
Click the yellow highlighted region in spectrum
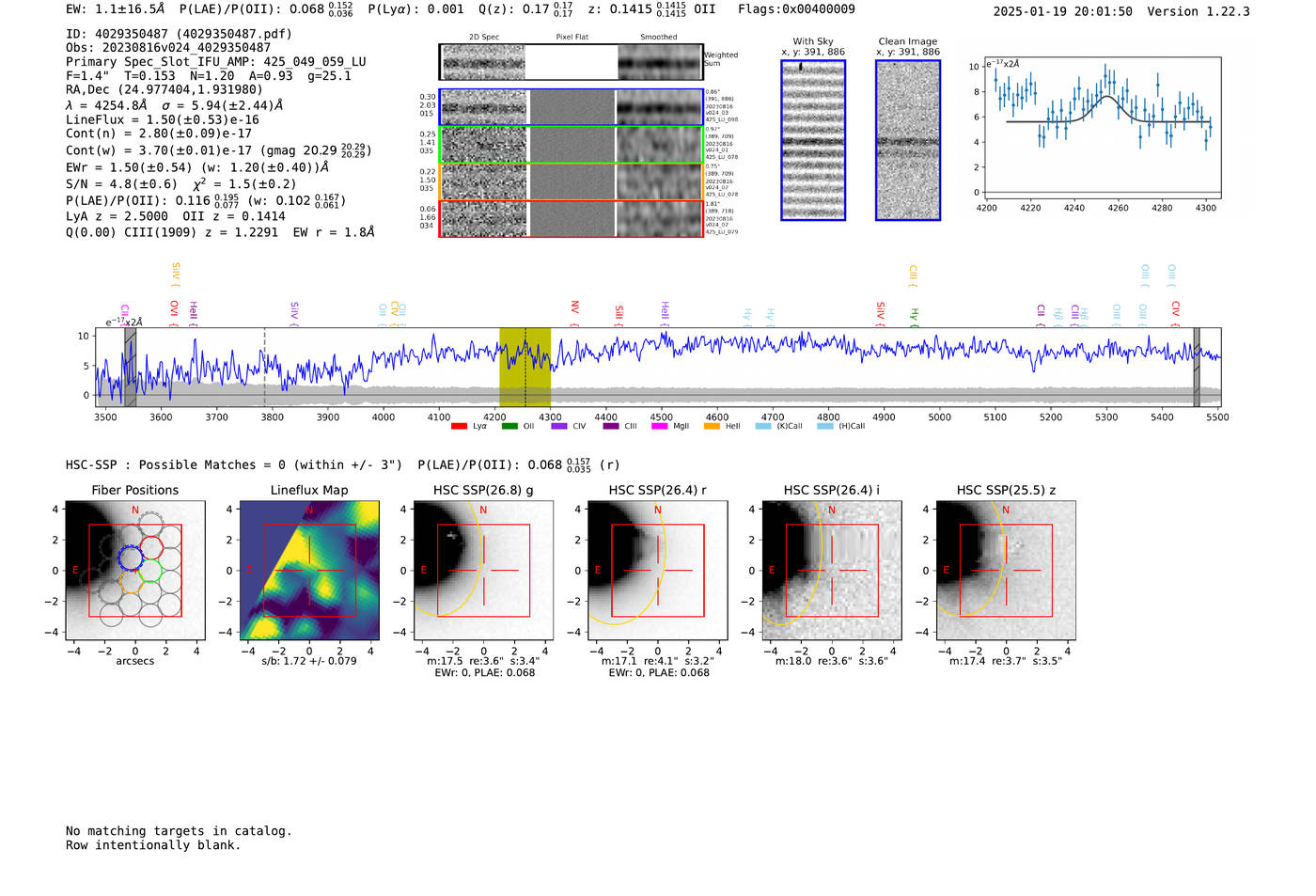pyautogui.click(x=525, y=368)
